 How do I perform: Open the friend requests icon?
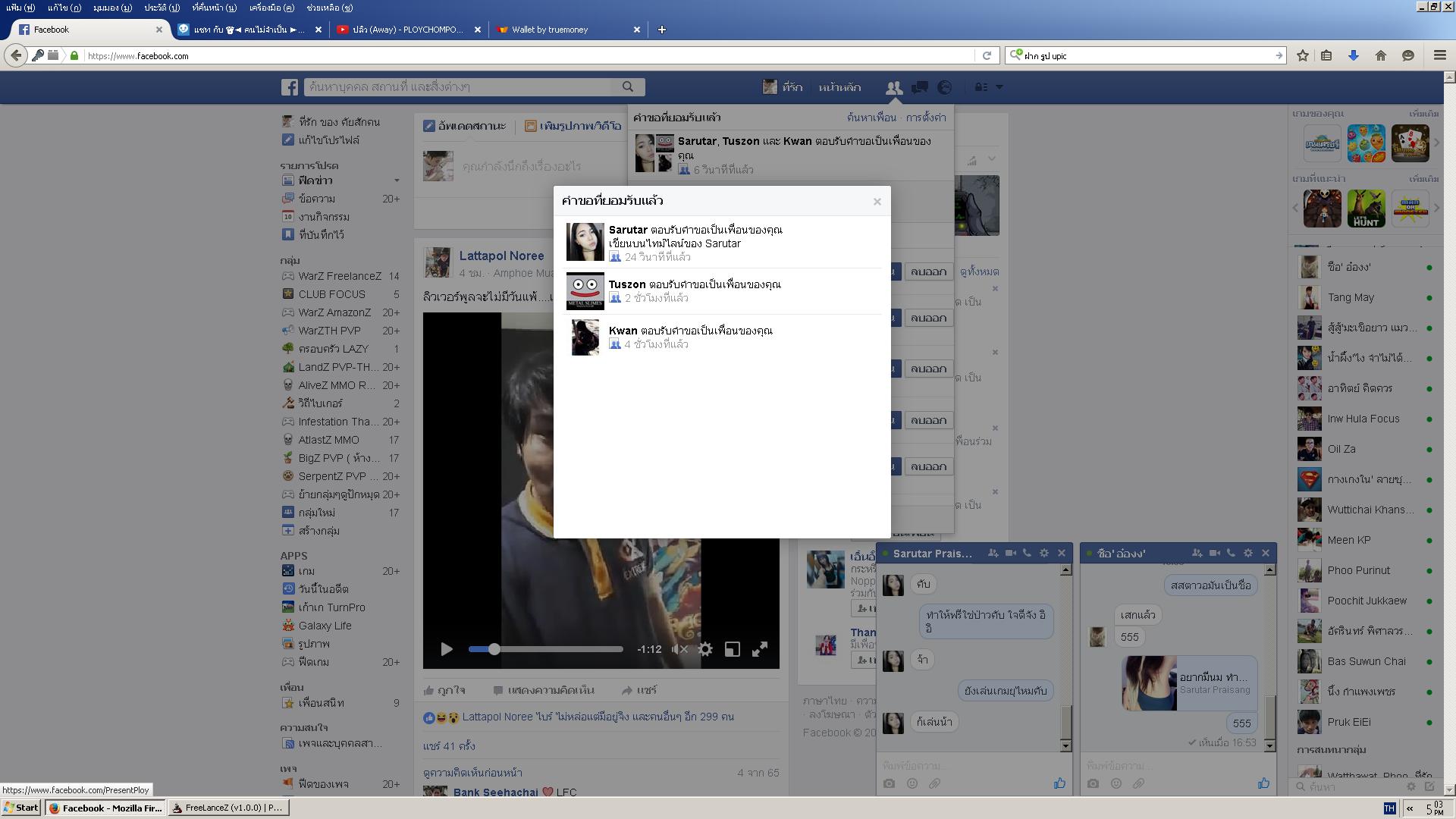(894, 87)
